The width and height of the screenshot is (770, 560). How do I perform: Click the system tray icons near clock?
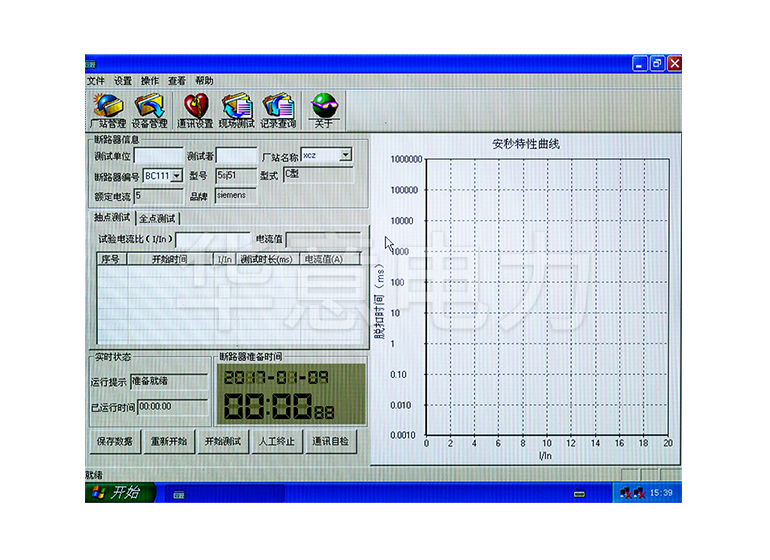629,493
